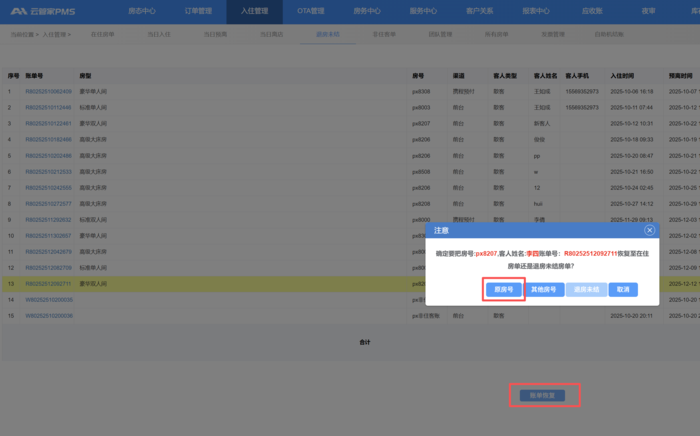
Task: Click the 账单恢复 button at bottom
Action: coord(541,396)
